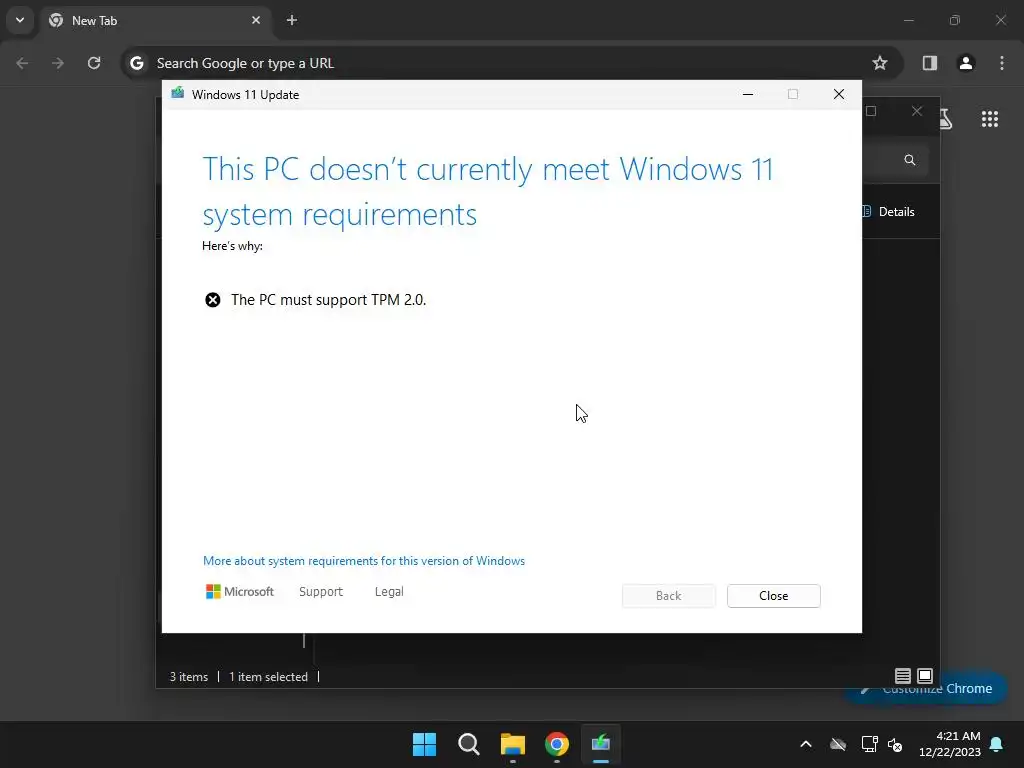Minimize the Windows 11 Update window
The height and width of the screenshot is (768, 1024).
point(748,95)
